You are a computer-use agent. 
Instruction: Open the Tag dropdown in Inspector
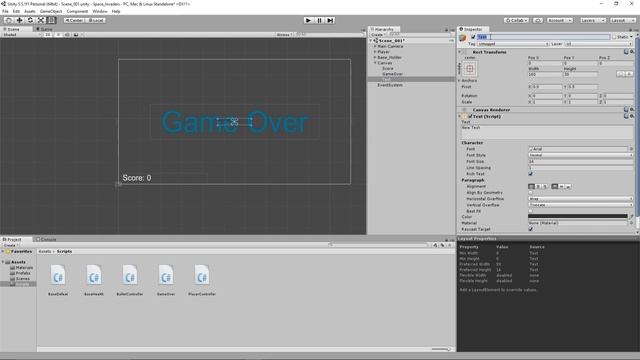click(x=513, y=44)
